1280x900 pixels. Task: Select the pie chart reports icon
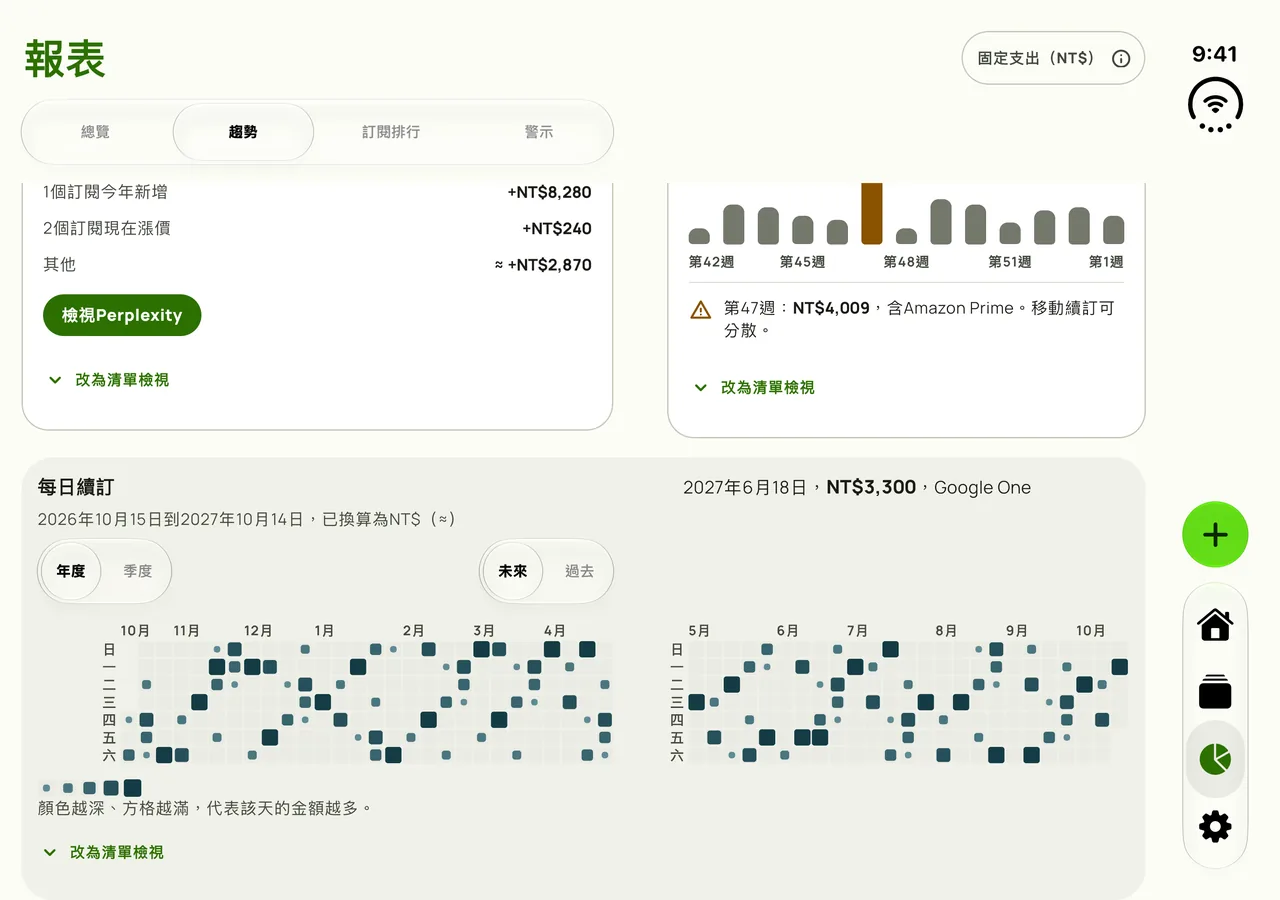1215,759
